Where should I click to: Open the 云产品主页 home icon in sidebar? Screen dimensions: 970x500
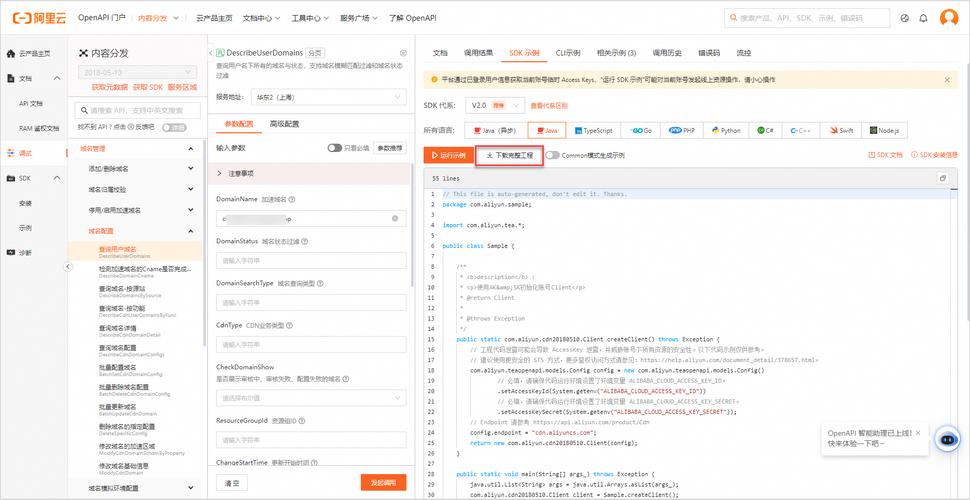pyautogui.click(x=11, y=54)
